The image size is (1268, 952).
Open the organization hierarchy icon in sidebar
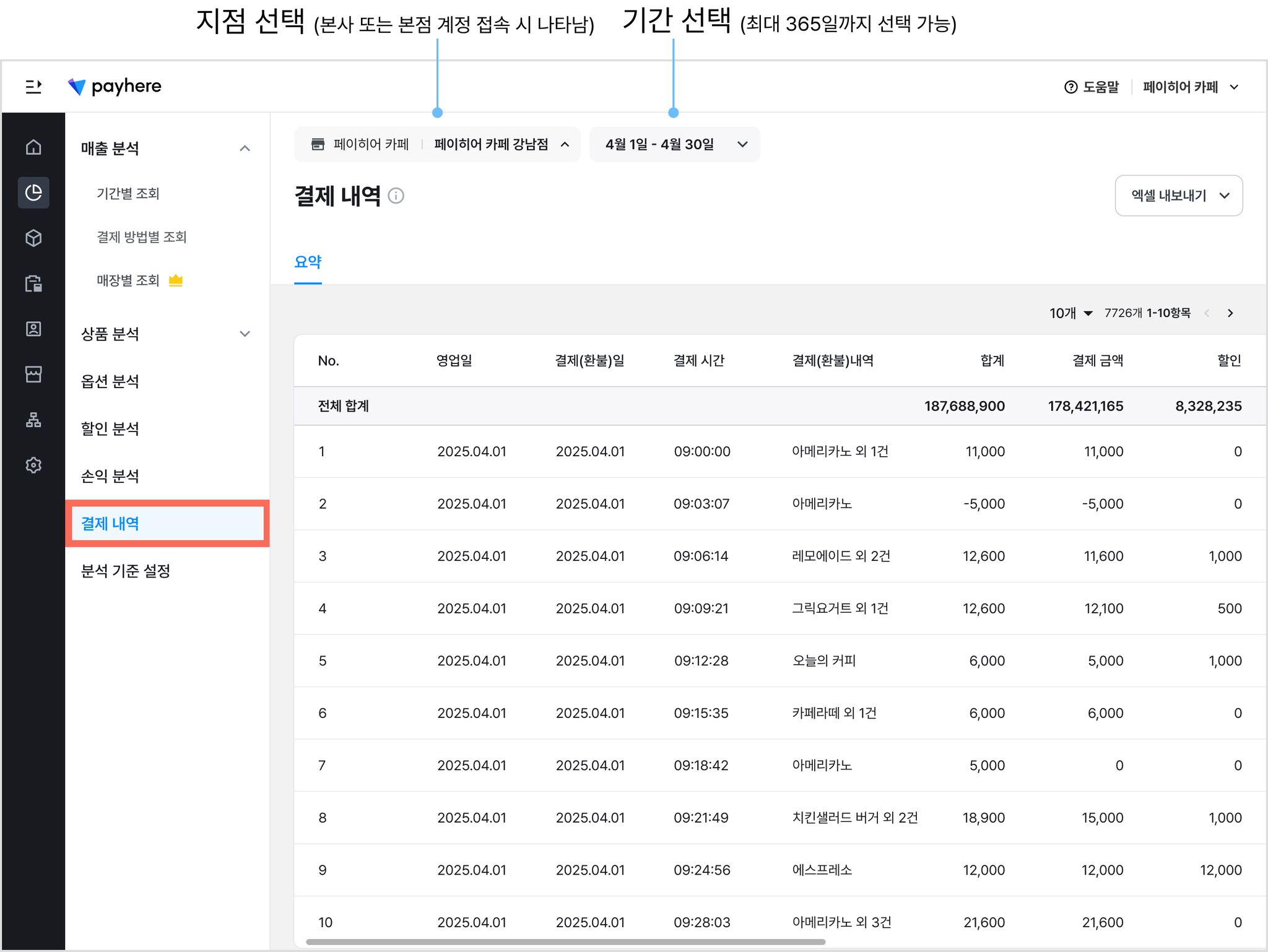(x=33, y=420)
